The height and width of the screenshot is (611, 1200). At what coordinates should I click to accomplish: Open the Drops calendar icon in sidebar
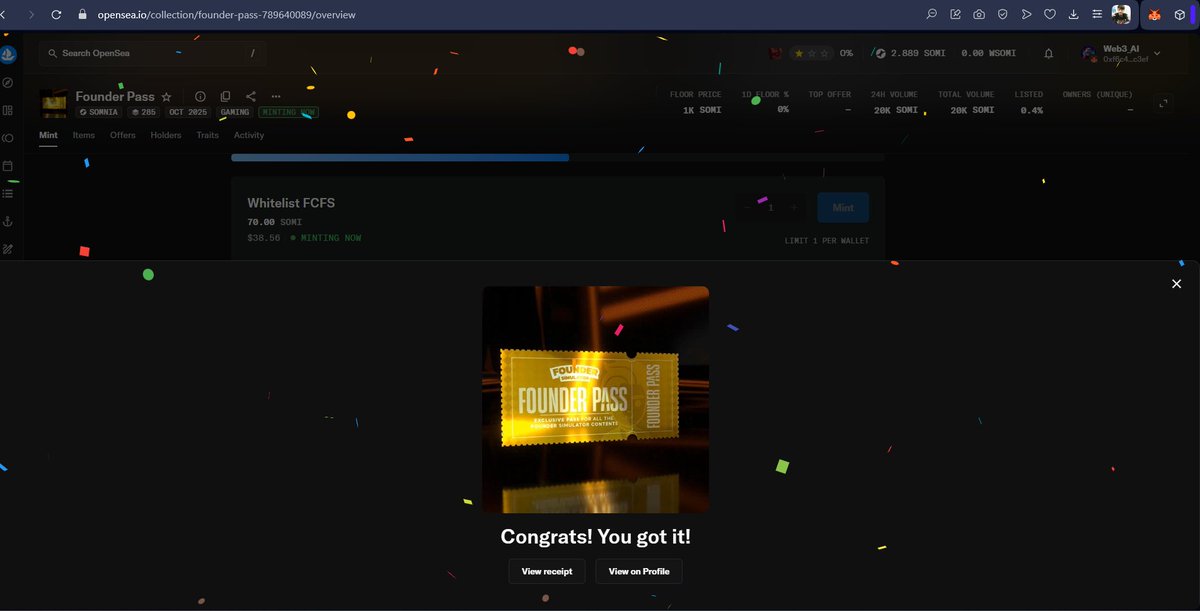8,166
